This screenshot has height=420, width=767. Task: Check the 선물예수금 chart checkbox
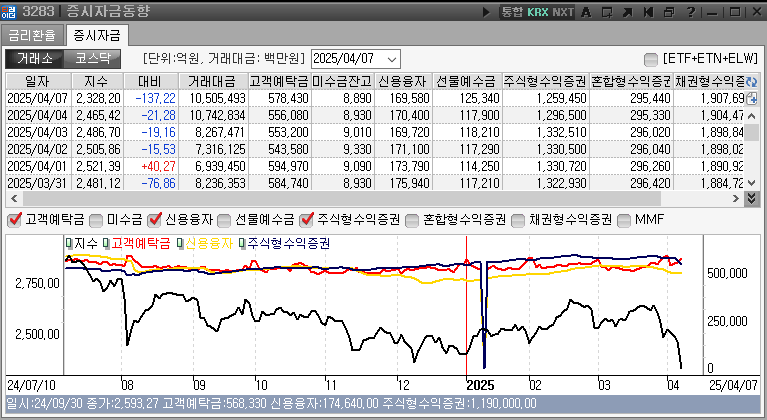click(x=224, y=221)
